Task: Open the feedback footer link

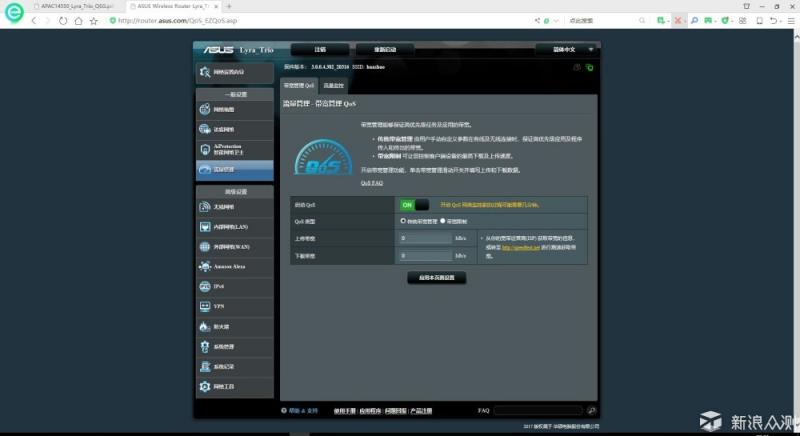Action: (395, 411)
